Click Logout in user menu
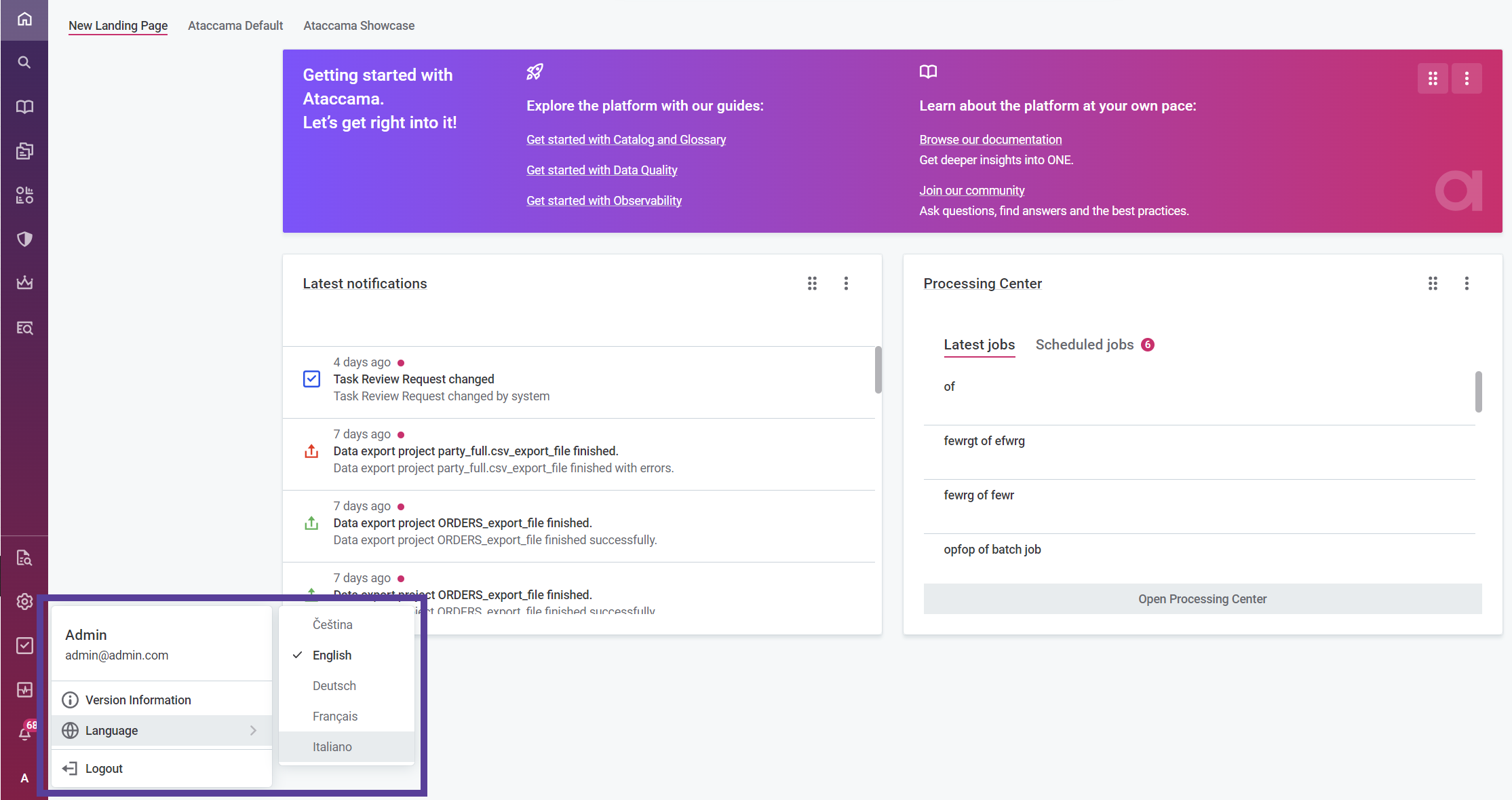This screenshot has width=1512, height=800. pyautogui.click(x=161, y=769)
